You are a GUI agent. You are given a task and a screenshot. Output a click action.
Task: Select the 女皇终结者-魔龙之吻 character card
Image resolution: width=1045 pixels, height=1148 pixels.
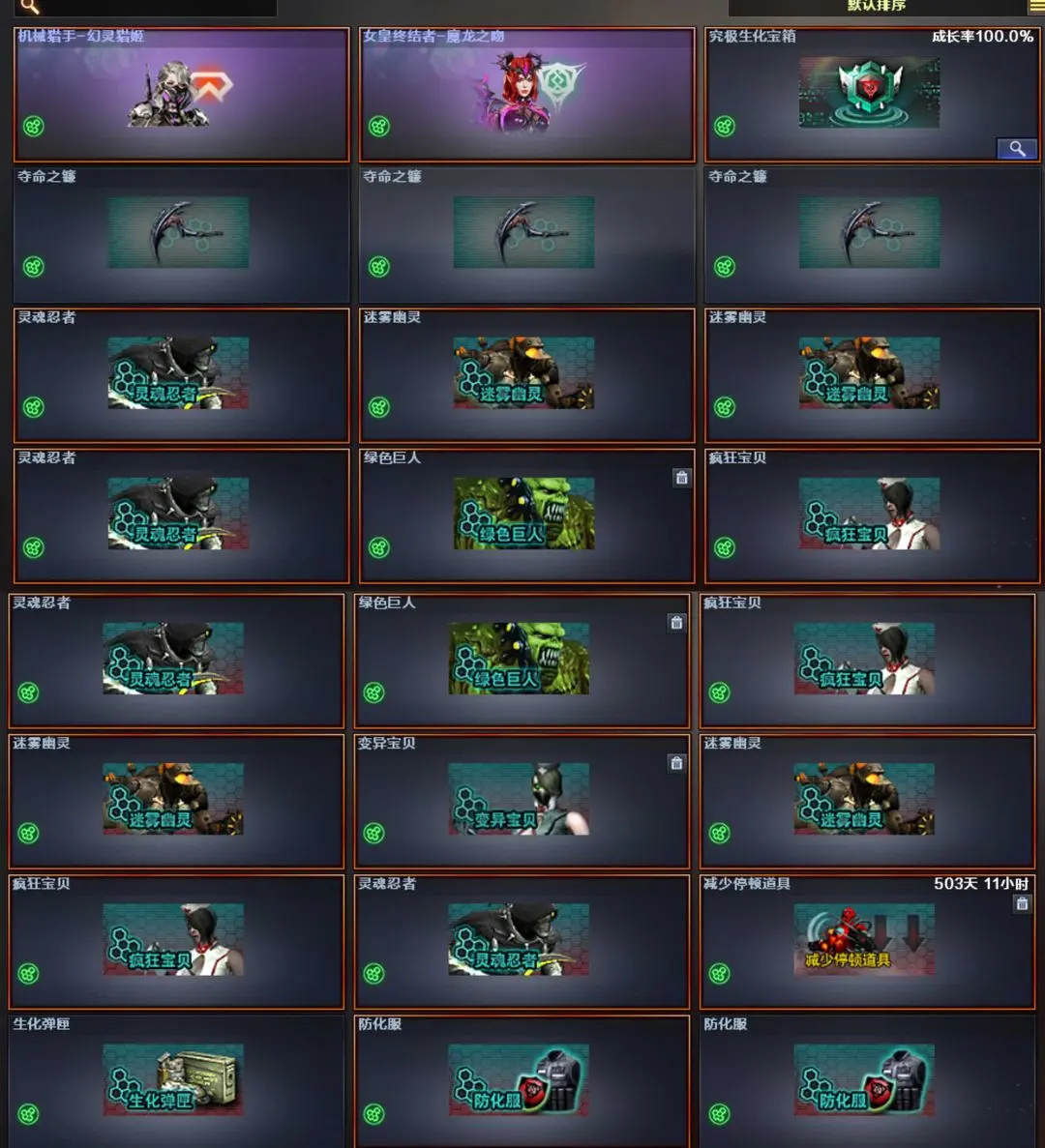click(527, 95)
